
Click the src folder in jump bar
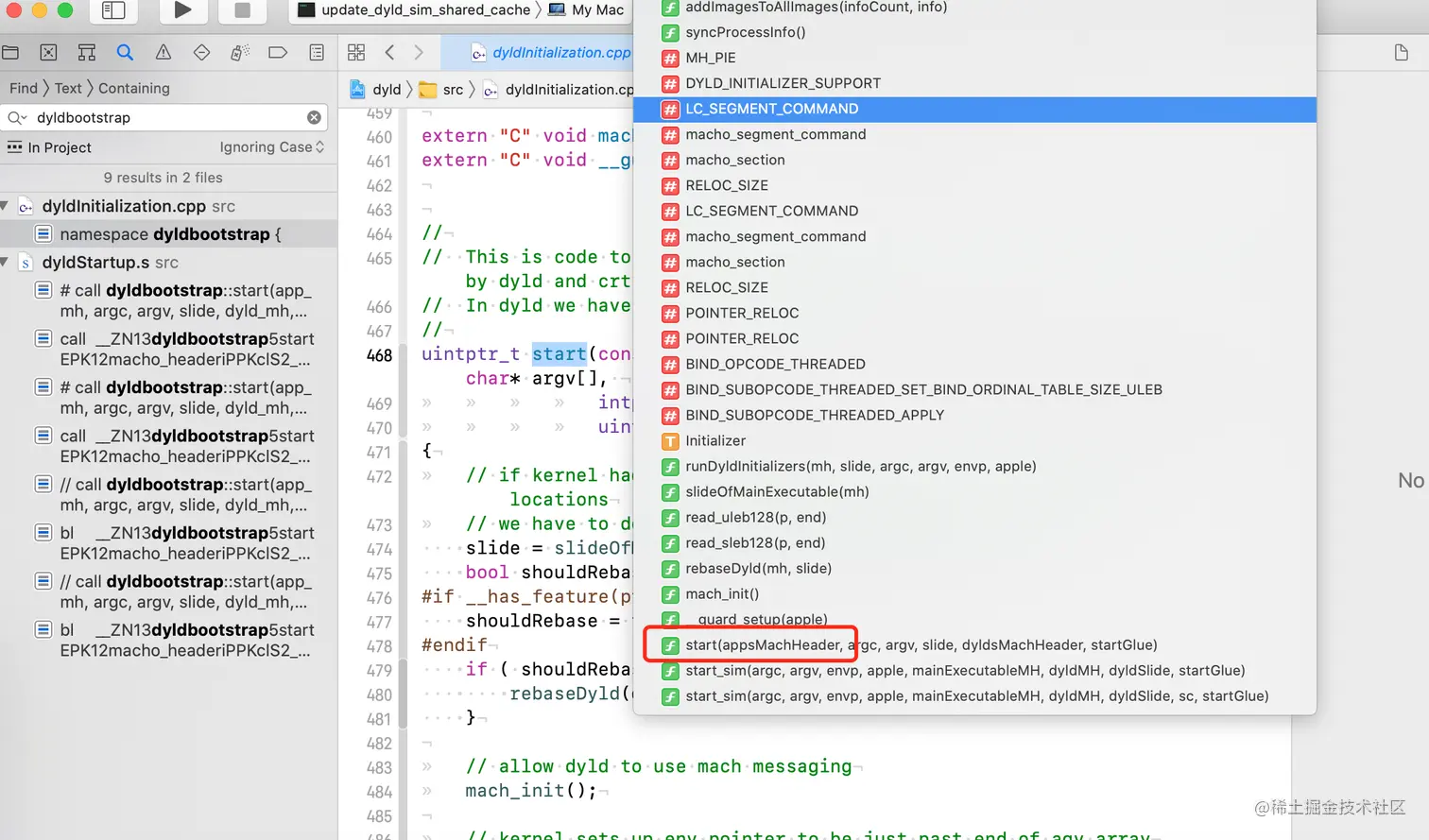coord(442,90)
